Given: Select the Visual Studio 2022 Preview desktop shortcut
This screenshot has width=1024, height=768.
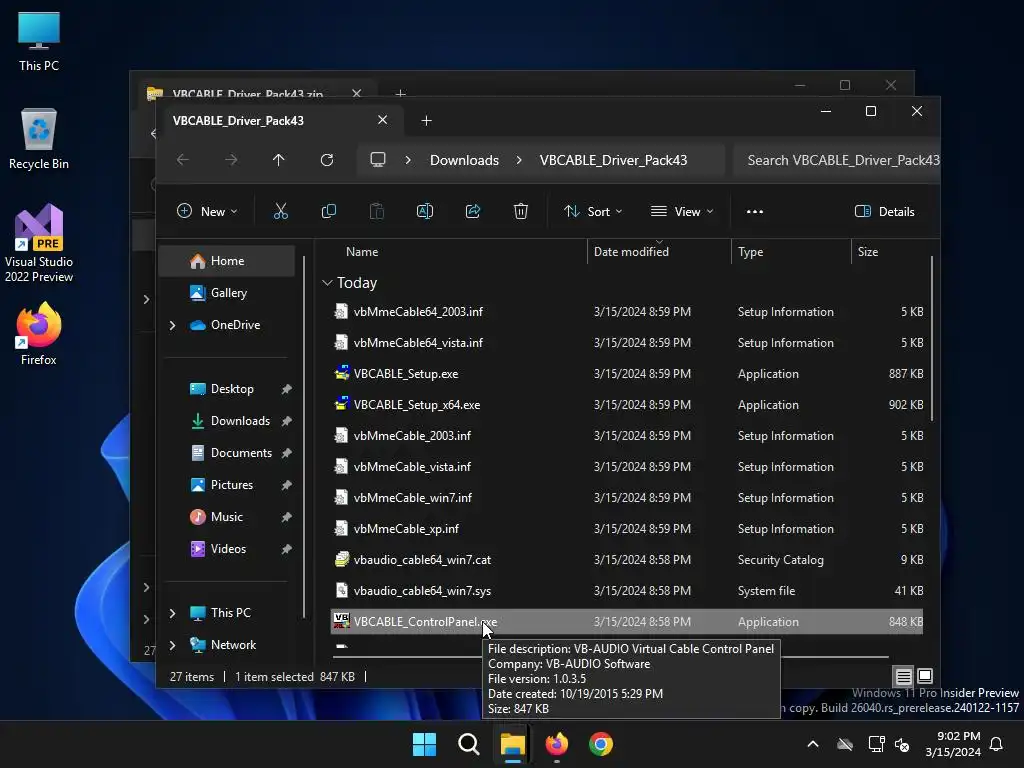Looking at the screenshot, I should tap(39, 244).
